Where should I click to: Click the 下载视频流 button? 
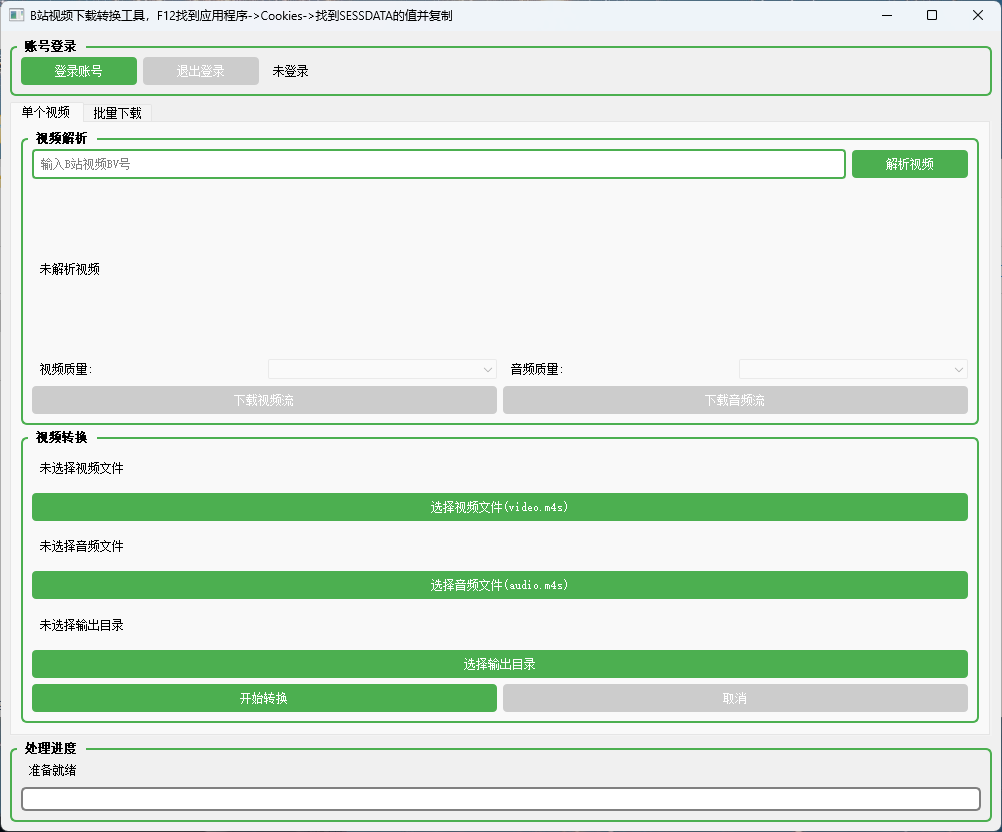point(264,400)
